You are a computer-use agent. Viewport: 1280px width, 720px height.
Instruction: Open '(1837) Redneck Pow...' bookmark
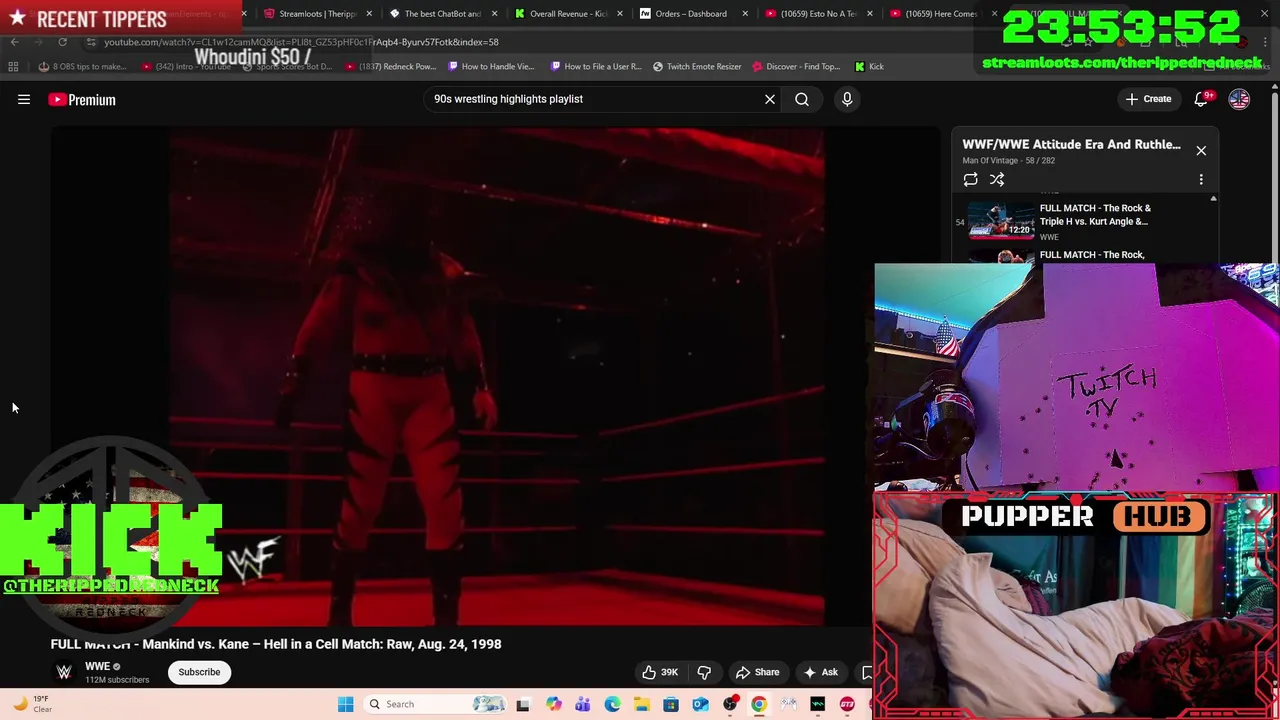point(389,67)
